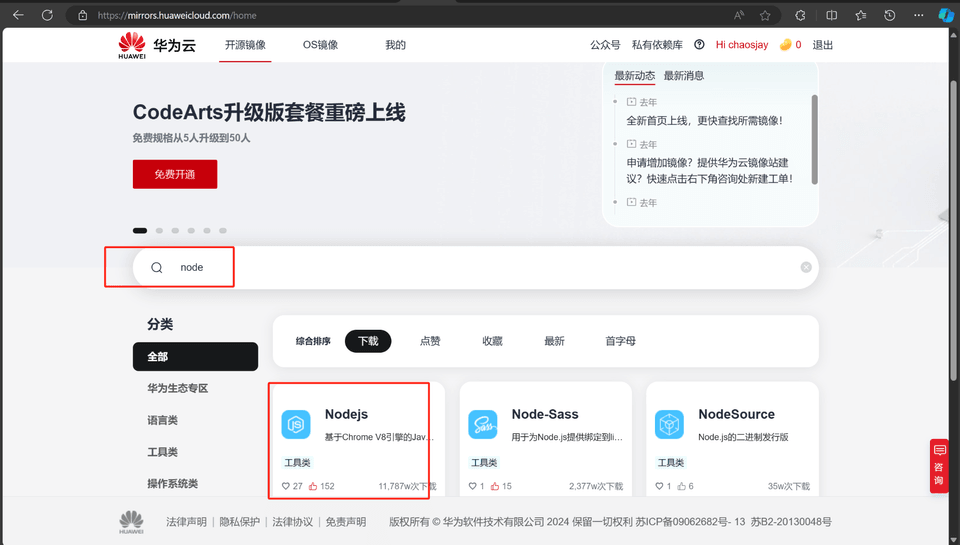Clear the search box with the X icon

[x=806, y=268]
